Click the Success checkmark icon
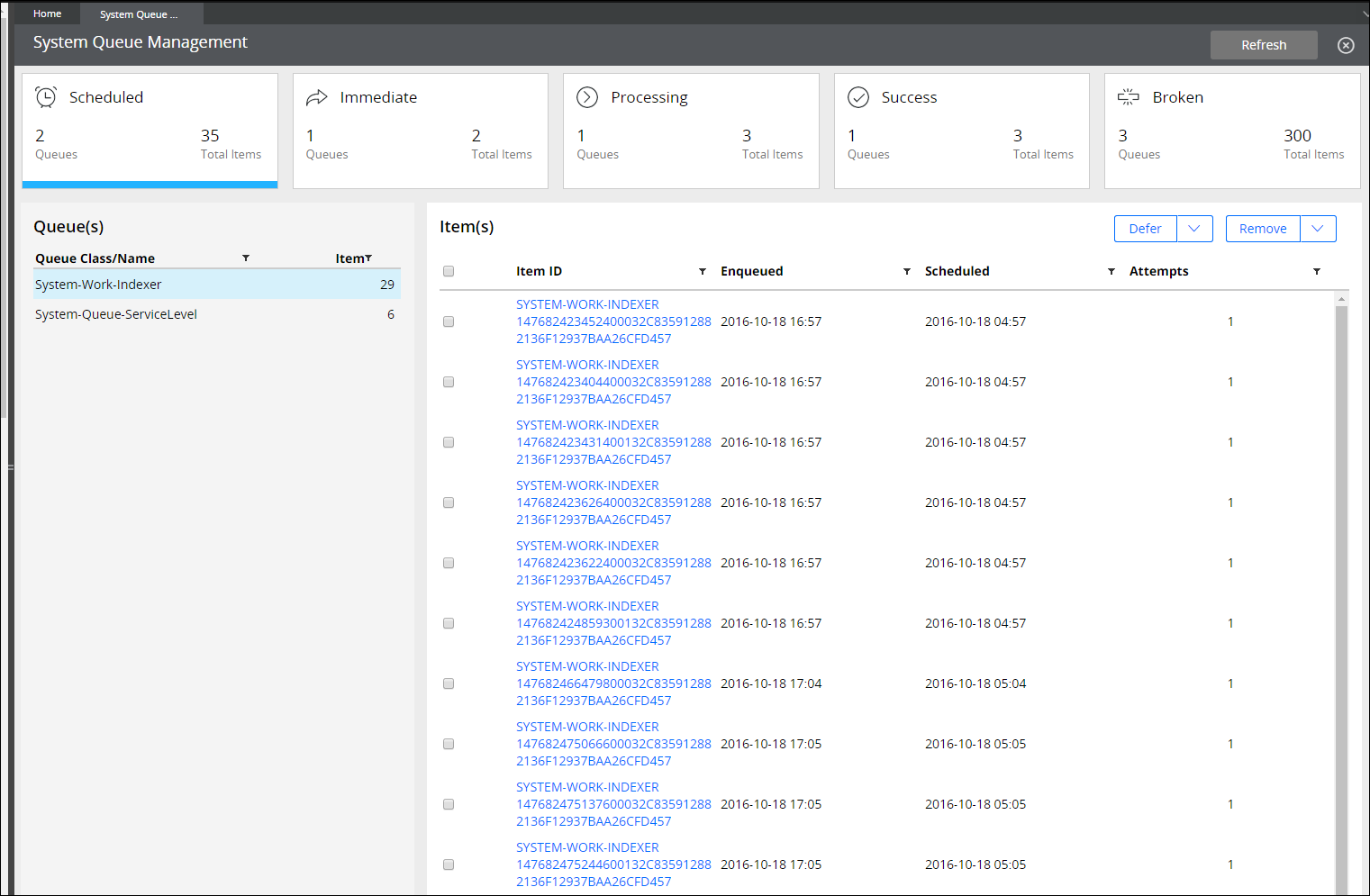1370x896 pixels. tap(858, 96)
